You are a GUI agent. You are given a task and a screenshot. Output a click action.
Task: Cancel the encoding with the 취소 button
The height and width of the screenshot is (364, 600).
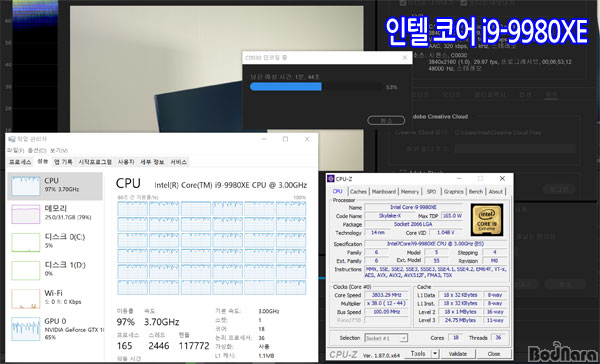(x=386, y=121)
